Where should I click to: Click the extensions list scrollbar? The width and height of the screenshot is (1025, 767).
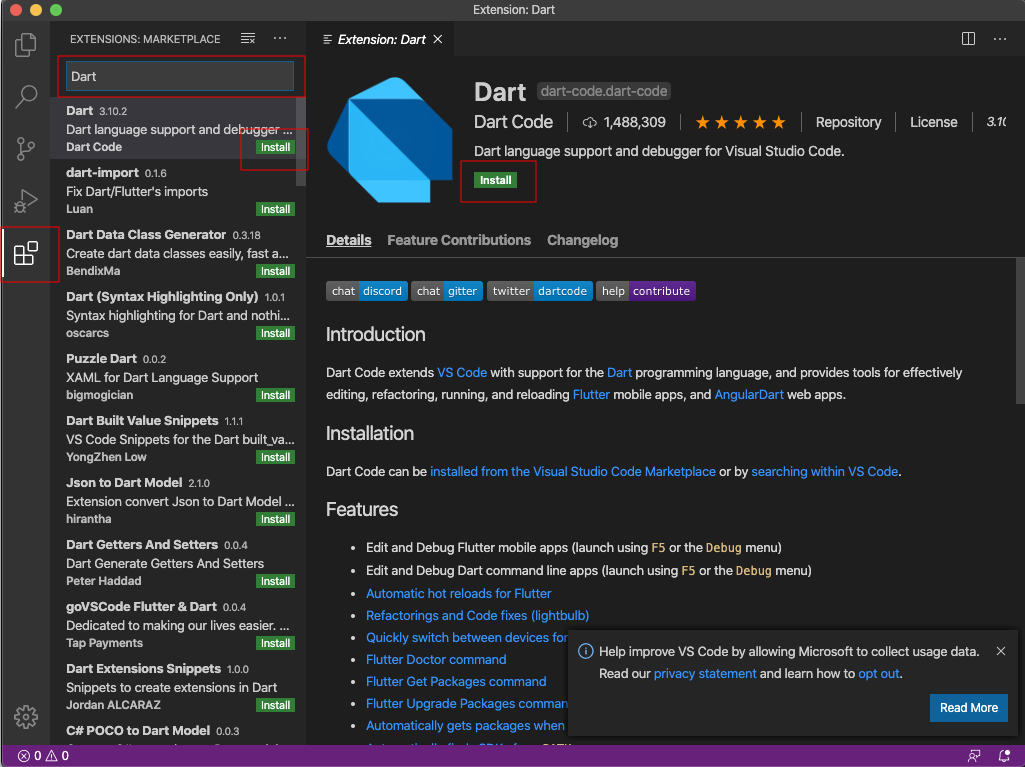coord(301,141)
